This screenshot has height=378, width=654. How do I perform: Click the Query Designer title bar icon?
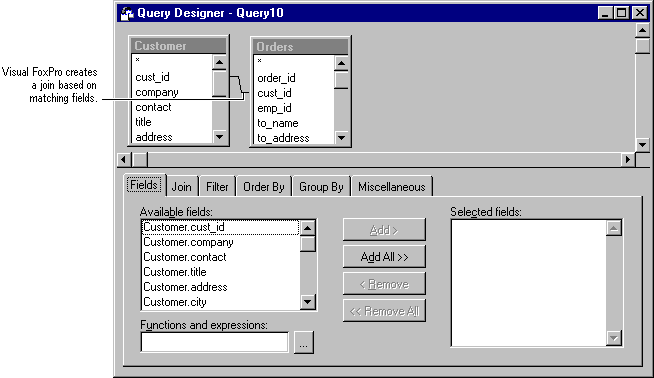127,13
